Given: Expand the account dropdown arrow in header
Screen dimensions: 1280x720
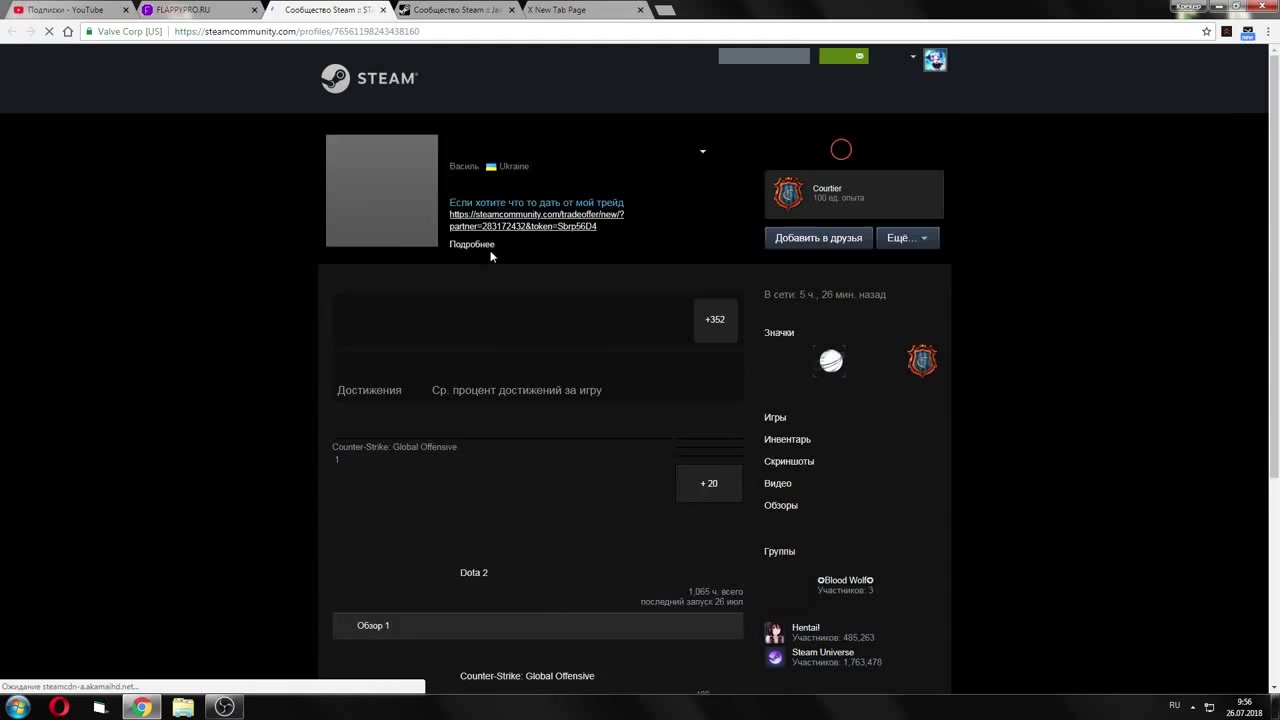Looking at the screenshot, I should click(913, 57).
